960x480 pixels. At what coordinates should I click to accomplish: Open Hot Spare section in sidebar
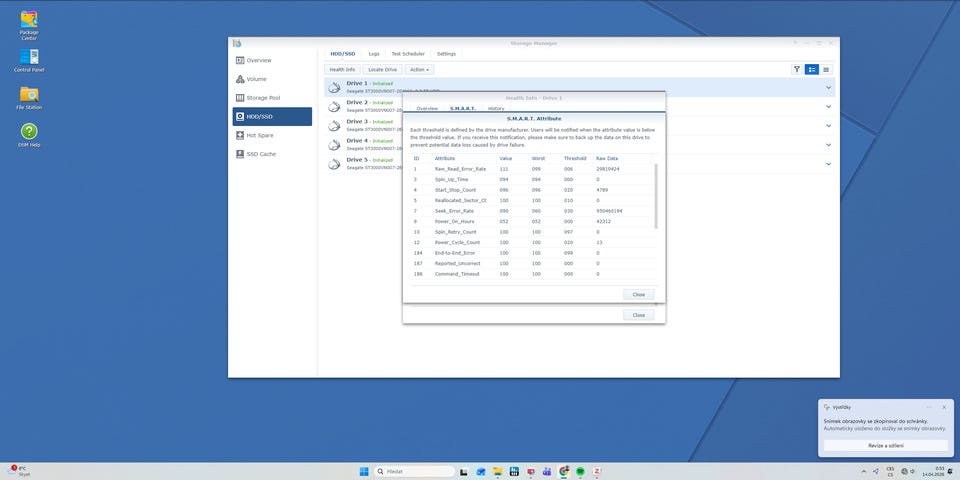pos(259,135)
